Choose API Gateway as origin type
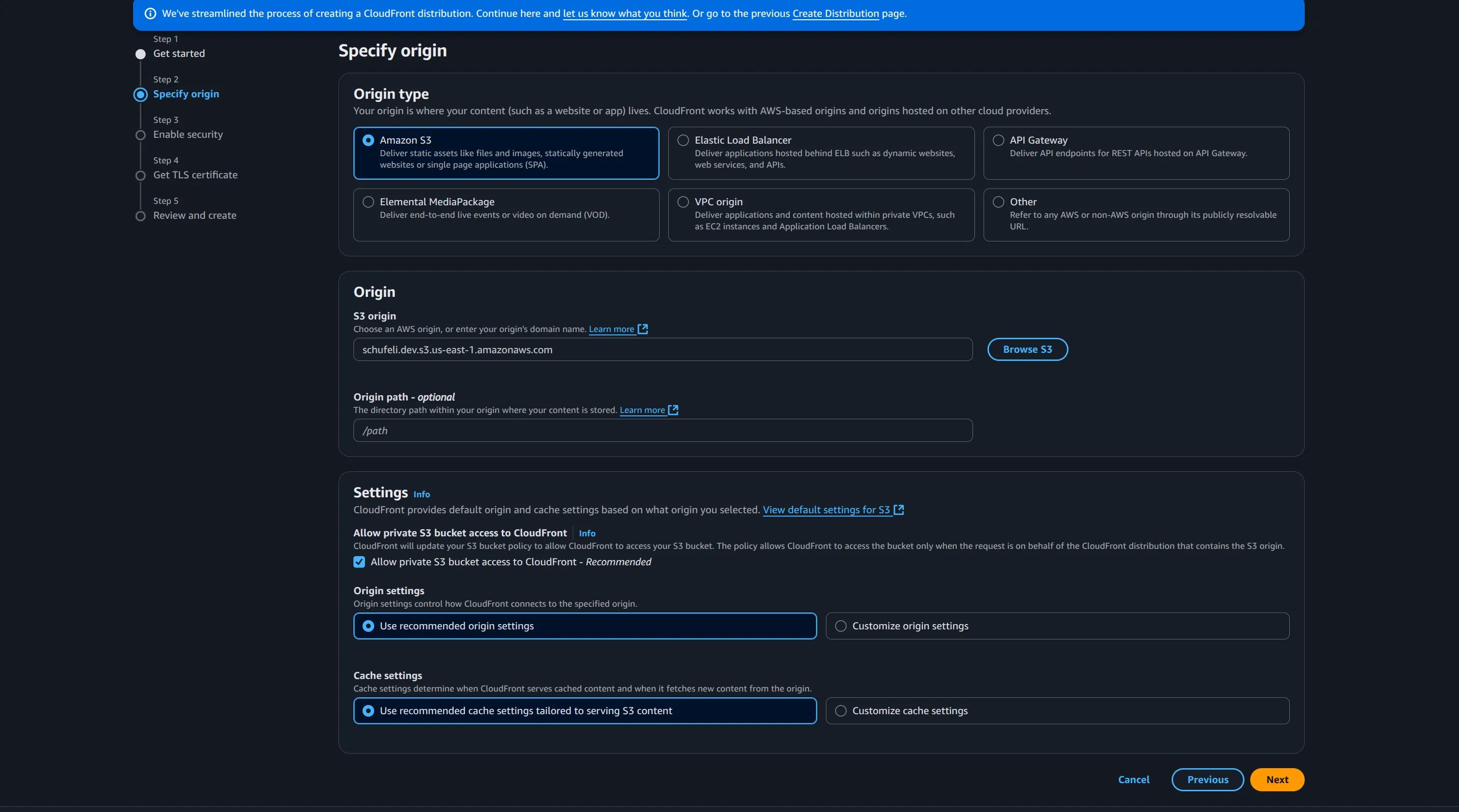This screenshot has width=1459, height=812. coord(998,140)
